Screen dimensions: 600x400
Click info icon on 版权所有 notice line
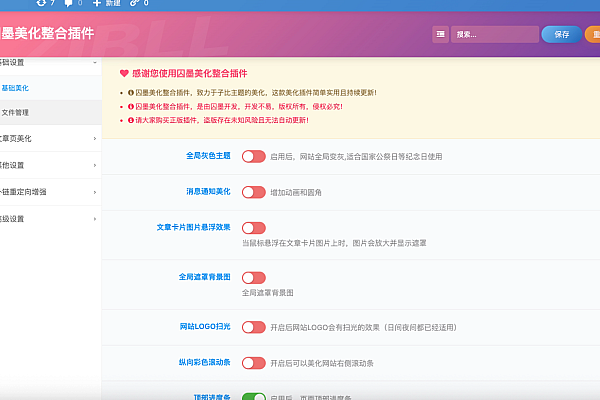click(x=131, y=106)
